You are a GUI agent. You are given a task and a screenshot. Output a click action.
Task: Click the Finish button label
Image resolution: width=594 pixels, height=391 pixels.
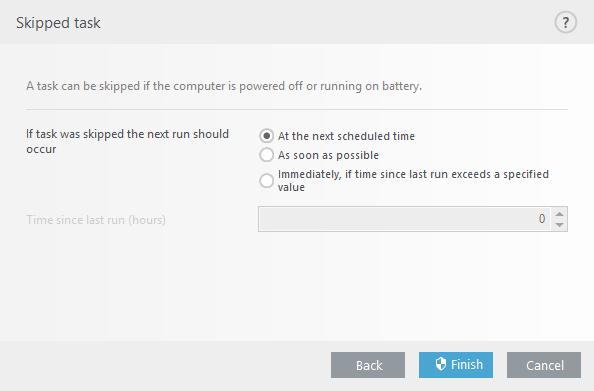pyautogui.click(x=467, y=364)
